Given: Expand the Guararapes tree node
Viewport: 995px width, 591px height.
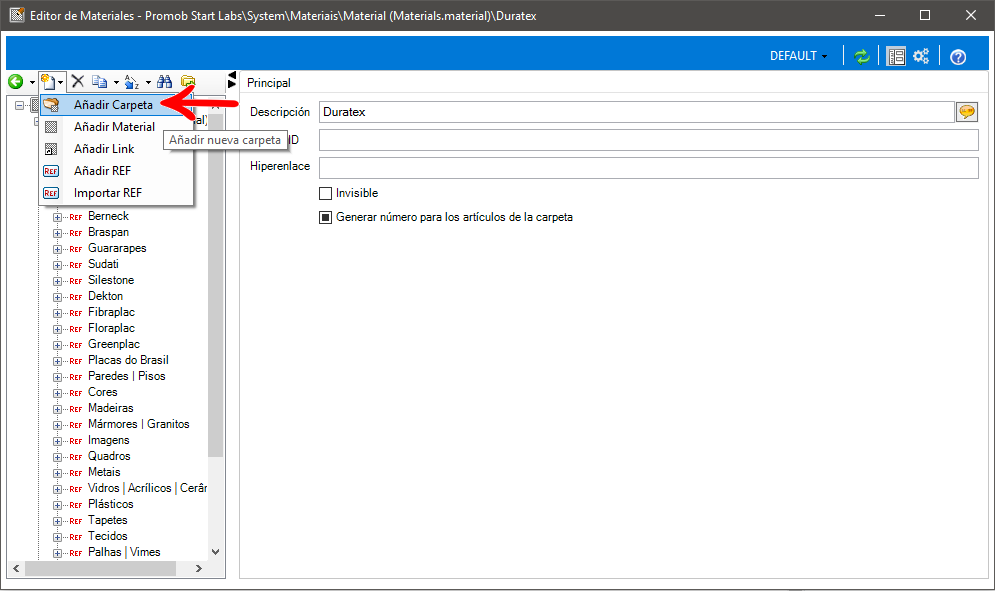Looking at the screenshot, I should [x=57, y=249].
